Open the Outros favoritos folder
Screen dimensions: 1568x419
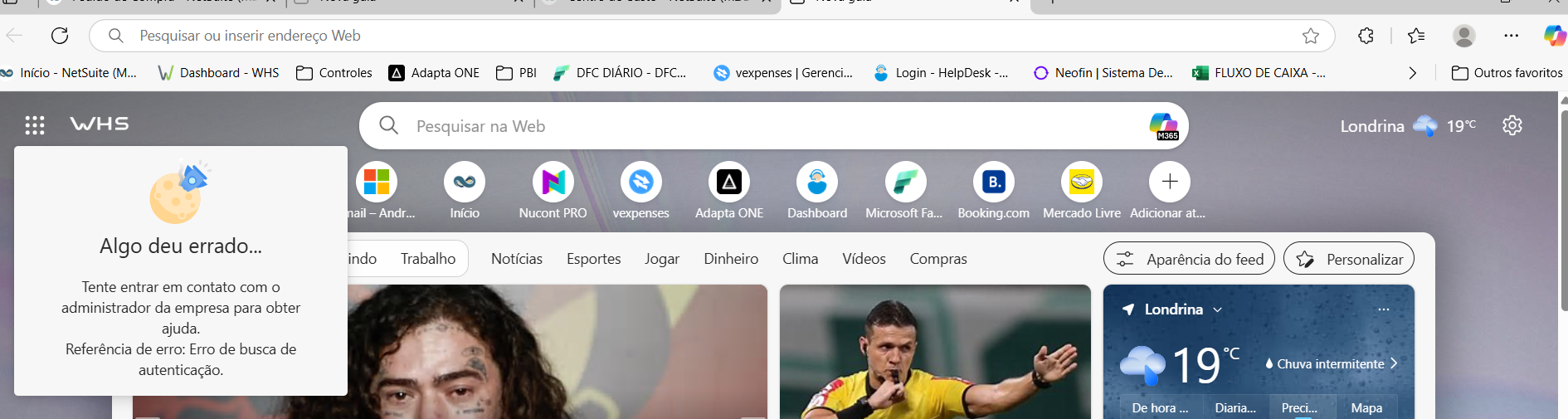(1507, 73)
